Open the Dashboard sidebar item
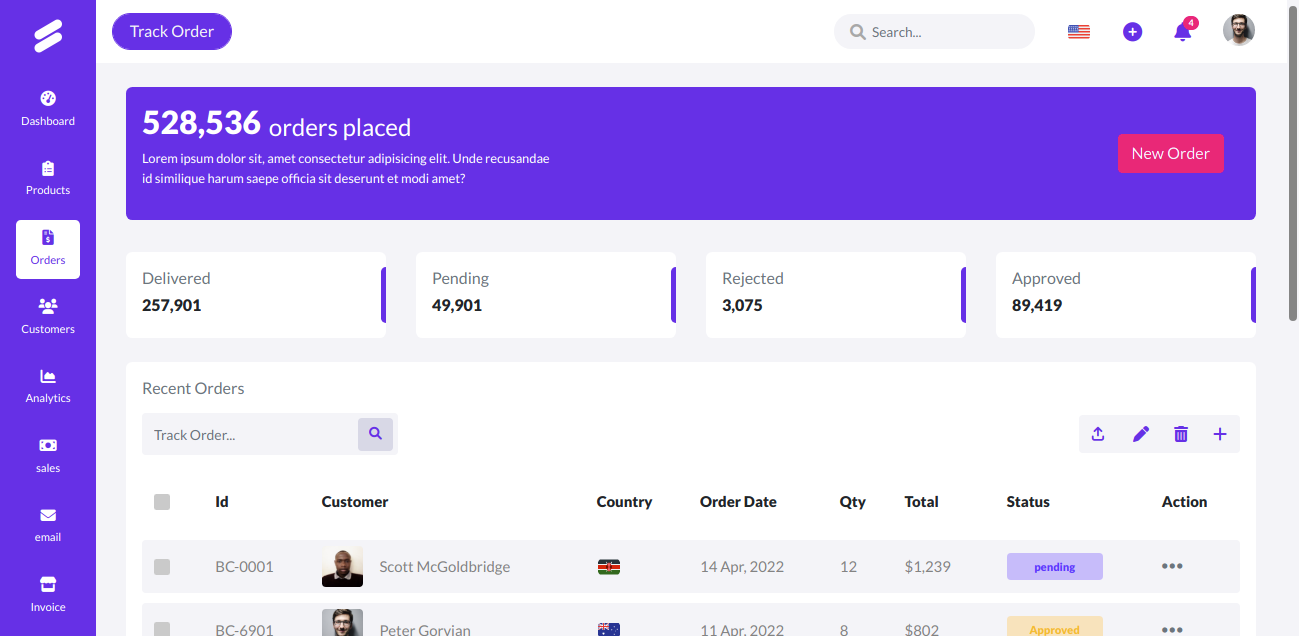The width and height of the screenshot is (1299, 636). coord(48,109)
